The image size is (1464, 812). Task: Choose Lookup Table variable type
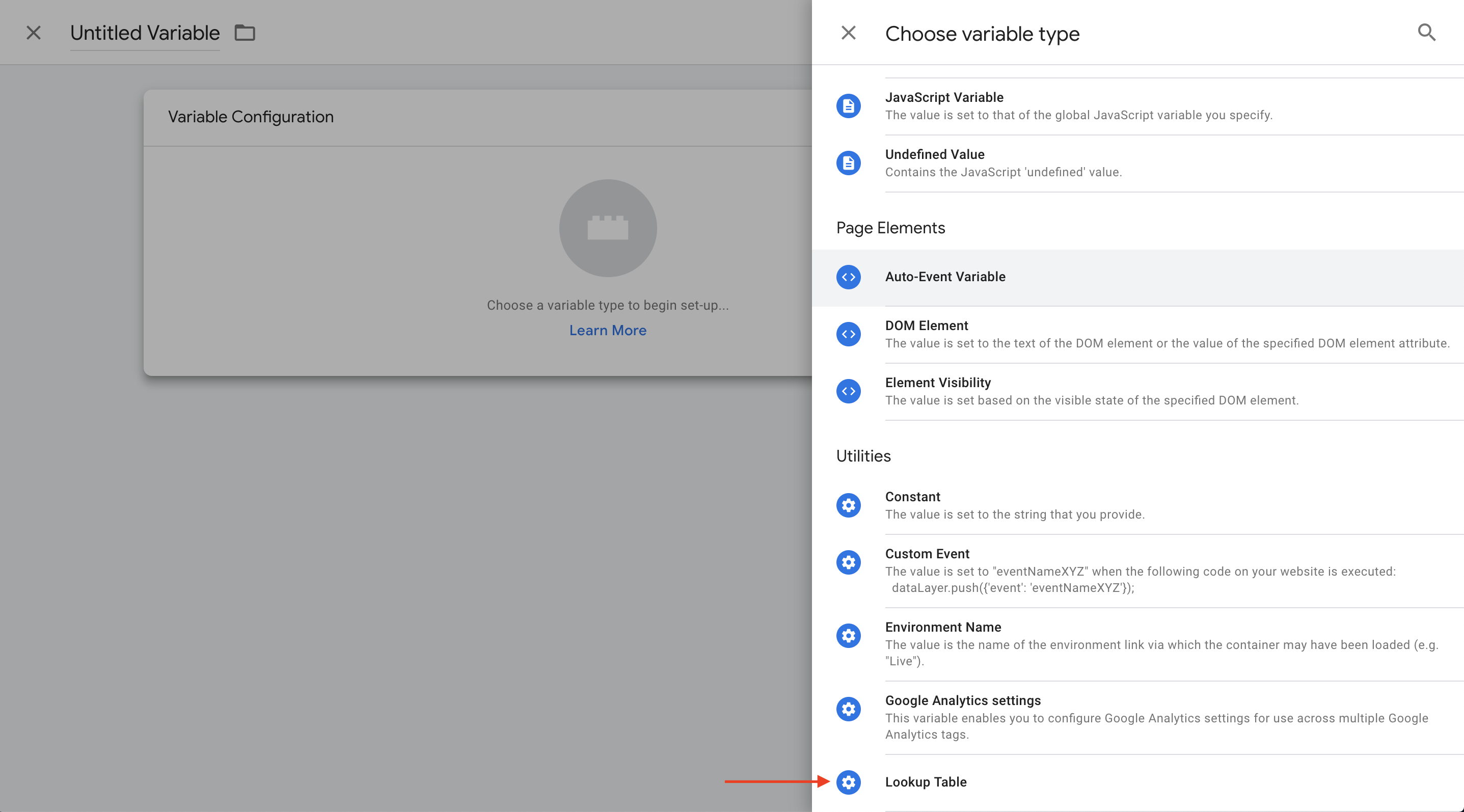point(1138,783)
